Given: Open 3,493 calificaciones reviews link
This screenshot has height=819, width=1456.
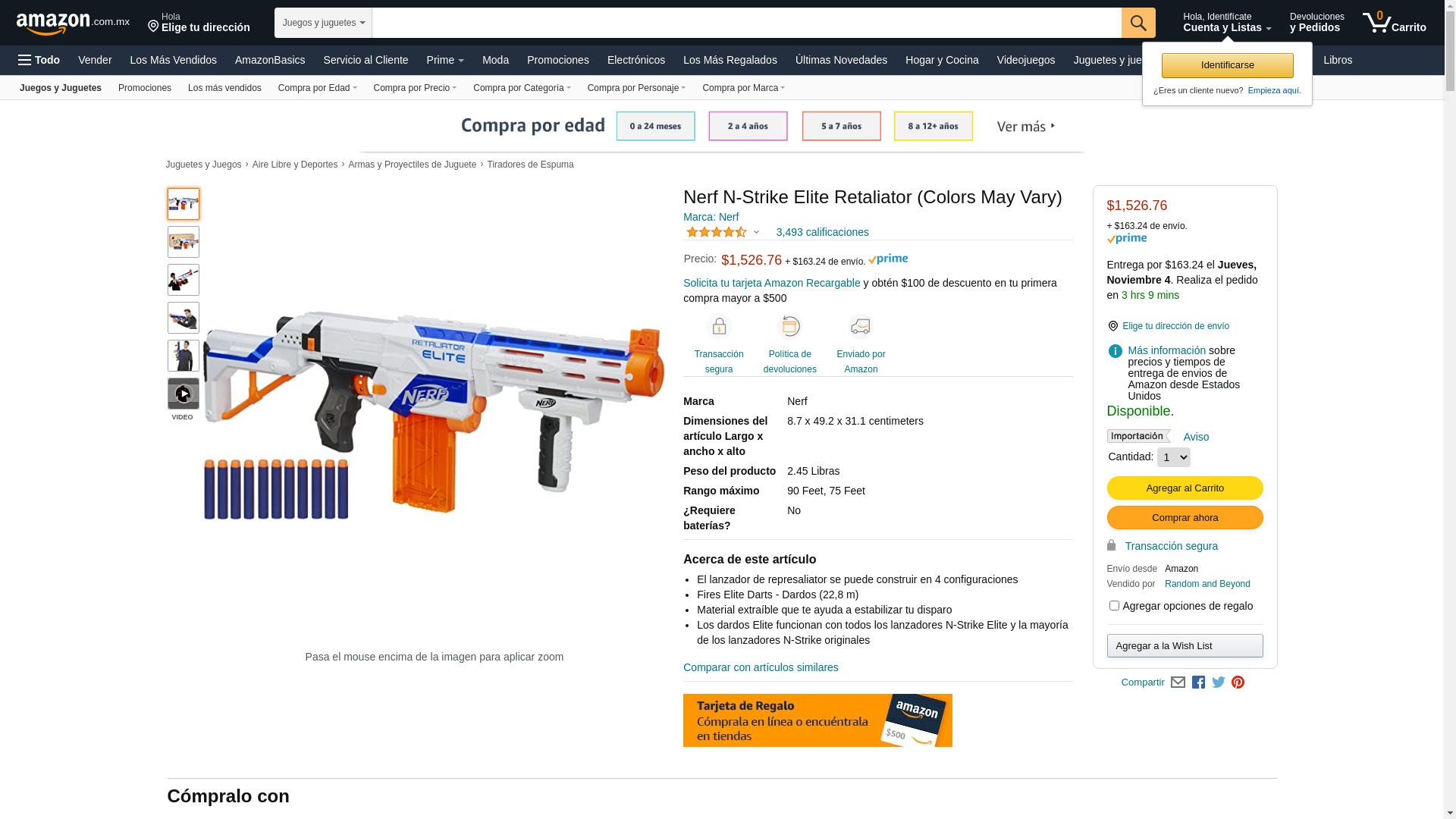Looking at the screenshot, I should pos(822,232).
